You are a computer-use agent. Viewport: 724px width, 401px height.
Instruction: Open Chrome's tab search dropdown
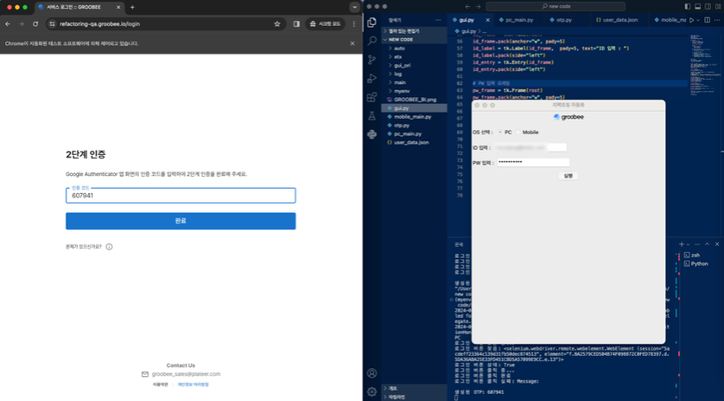(355, 7)
